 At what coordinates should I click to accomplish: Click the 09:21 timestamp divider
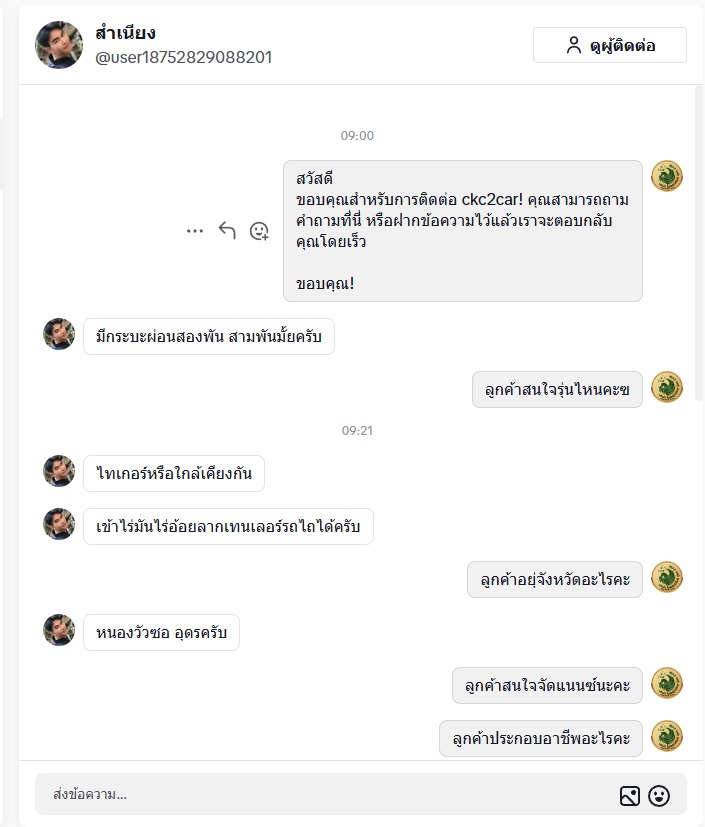357,430
